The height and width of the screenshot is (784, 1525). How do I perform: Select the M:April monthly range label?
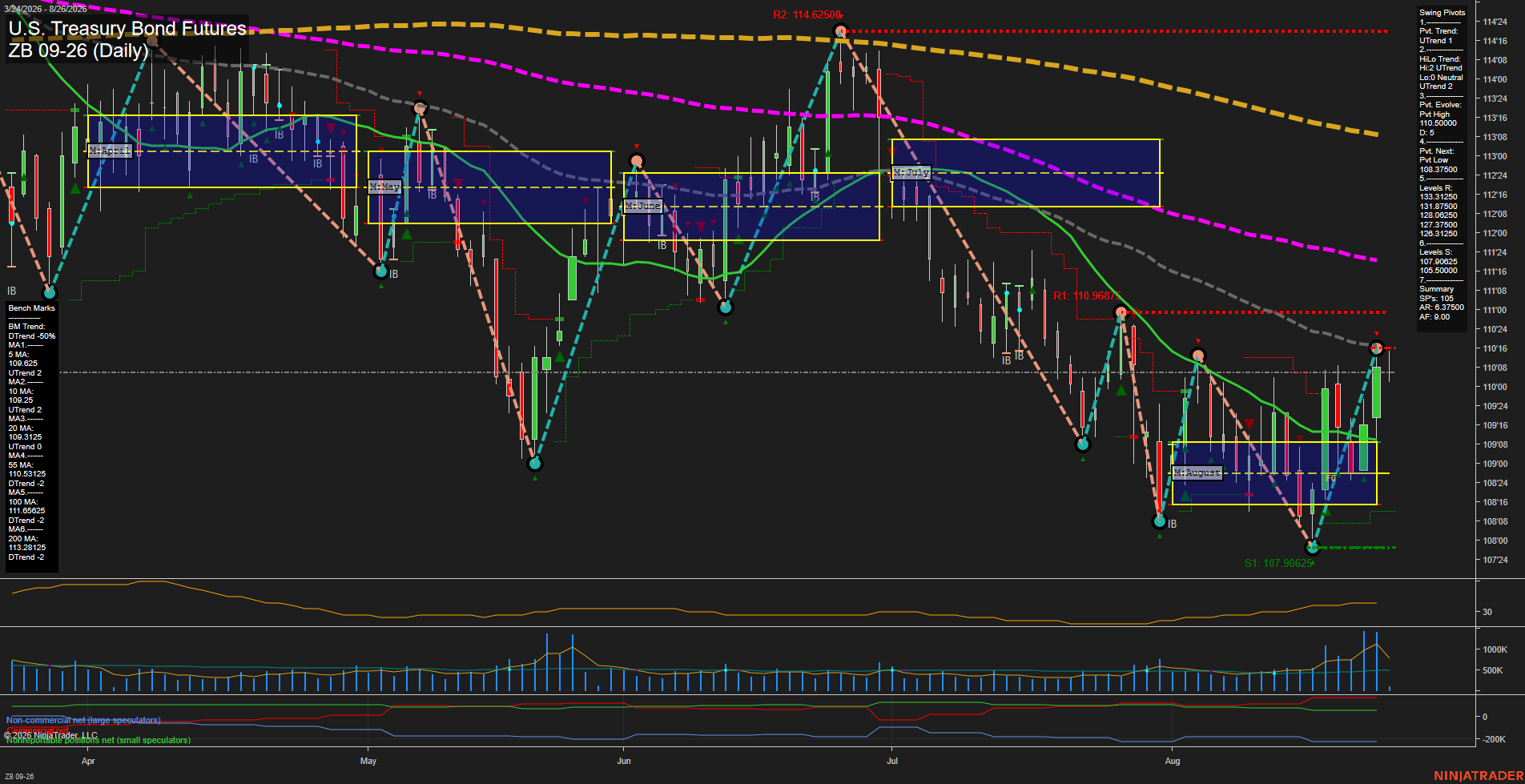tap(110, 151)
